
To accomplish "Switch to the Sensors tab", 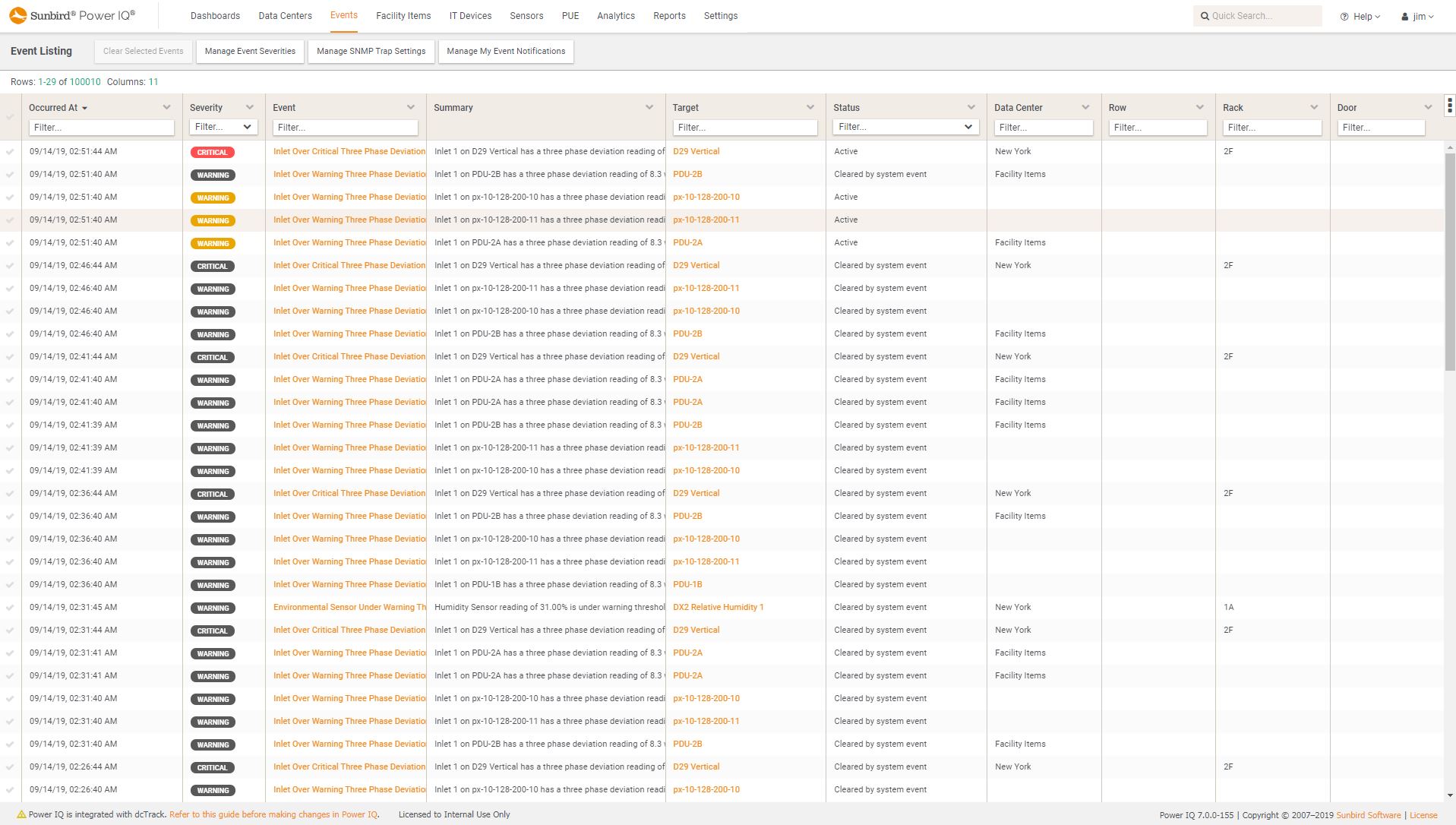I will coord(526,15).
